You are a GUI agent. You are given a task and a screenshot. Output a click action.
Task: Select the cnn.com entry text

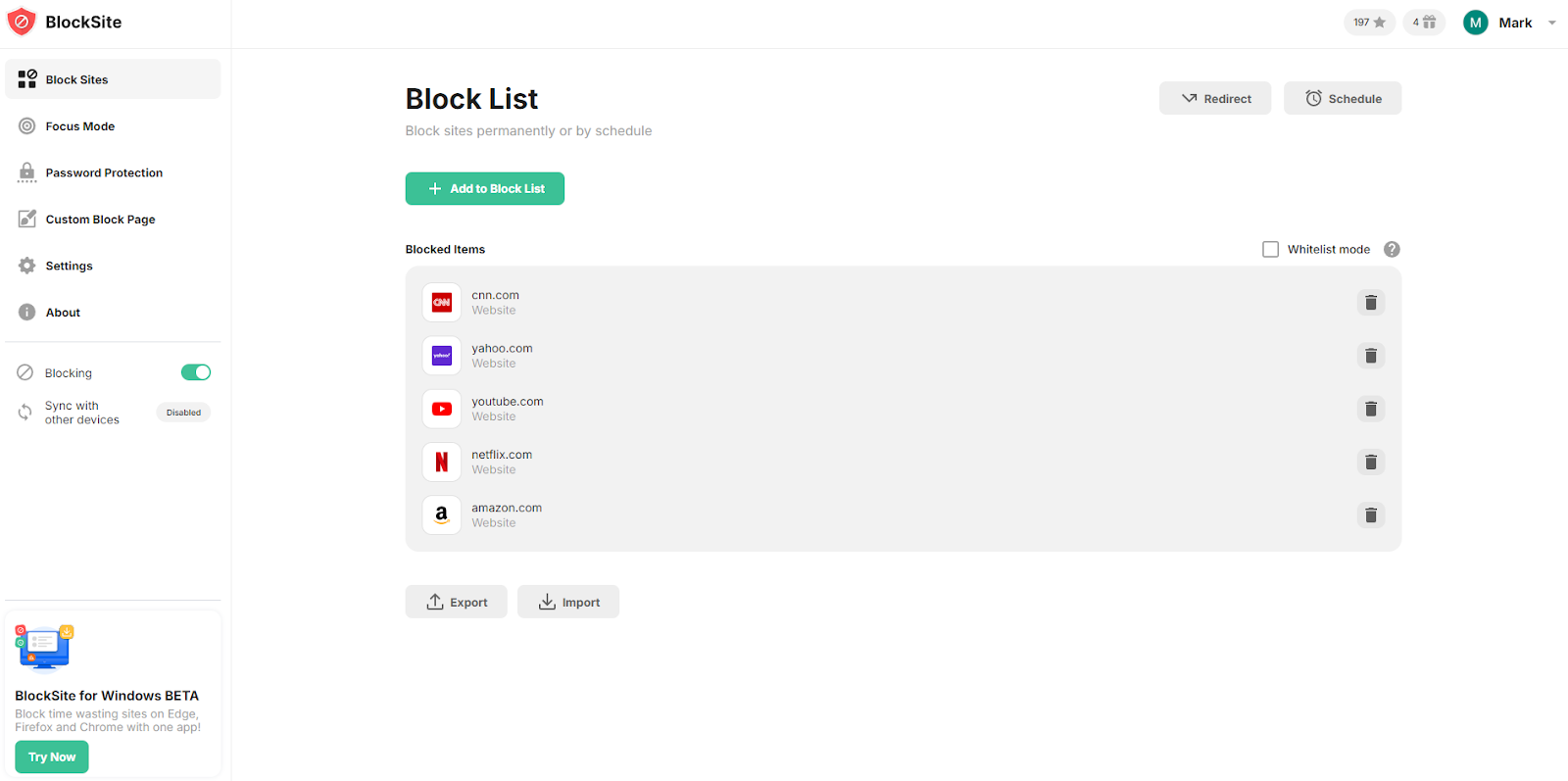coord(495,295)
